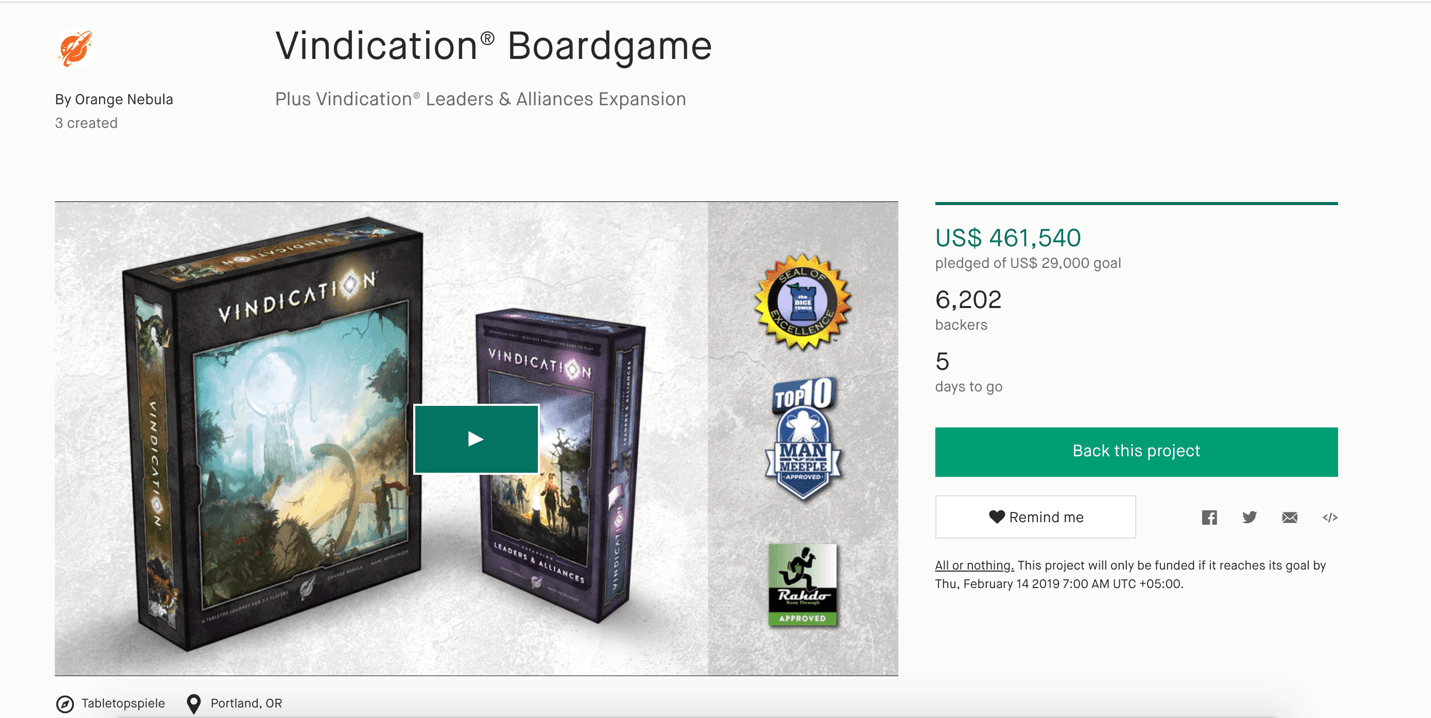Click the Portland location pin icon
The height and width of the screenshot is (718, 1431).
pos(194,704)
